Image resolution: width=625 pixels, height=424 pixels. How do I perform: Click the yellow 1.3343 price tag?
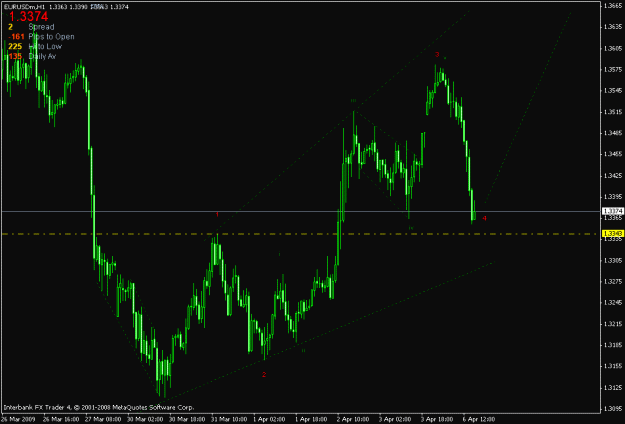pos(611,234)
